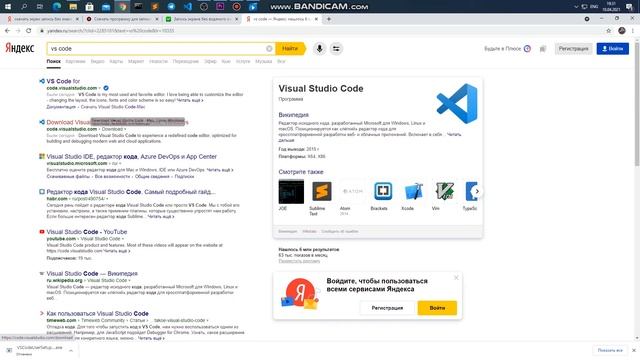Open advanced search filter settings
The image size is (640, 360).
click(x=336, y=49)
